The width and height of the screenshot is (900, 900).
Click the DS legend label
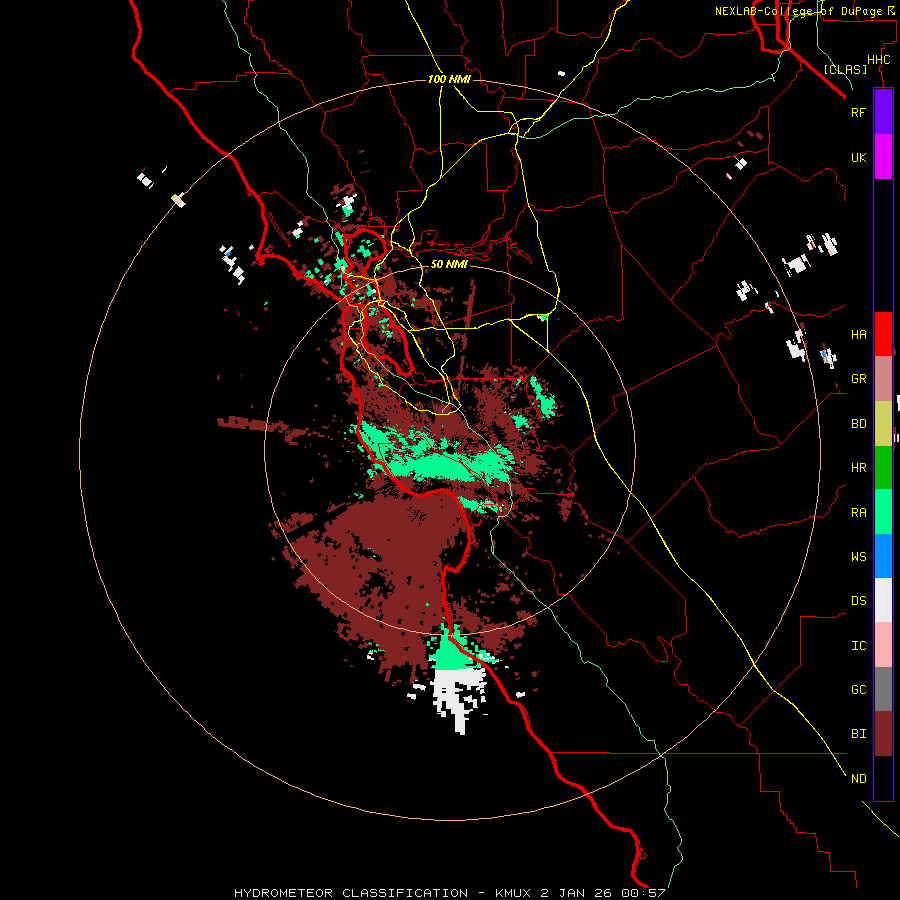[x=858, y=601]
